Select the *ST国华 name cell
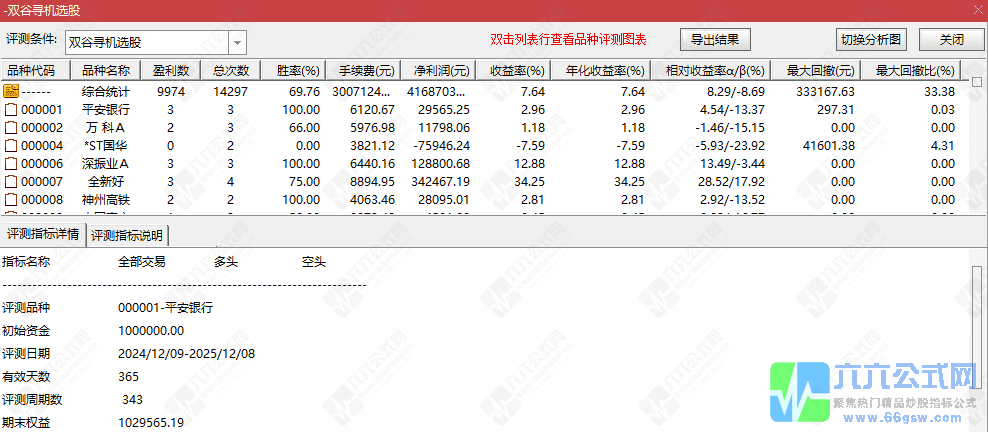 pos(106,146)
